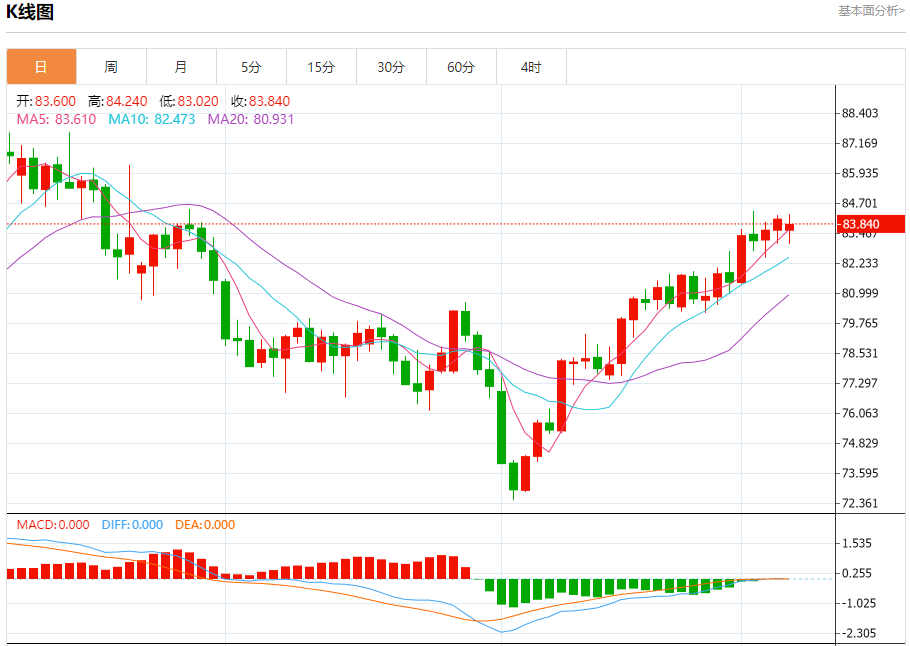The width and height of the screenshot is (910, 646).
Task: Switch to the 月 monthly tab
Action: coord(181,67)
